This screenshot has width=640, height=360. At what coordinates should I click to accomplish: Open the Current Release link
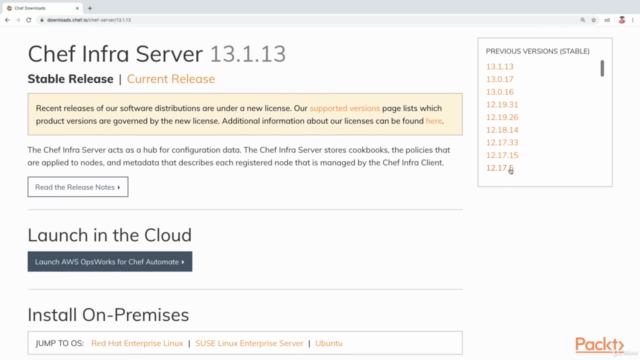(171, 79)
